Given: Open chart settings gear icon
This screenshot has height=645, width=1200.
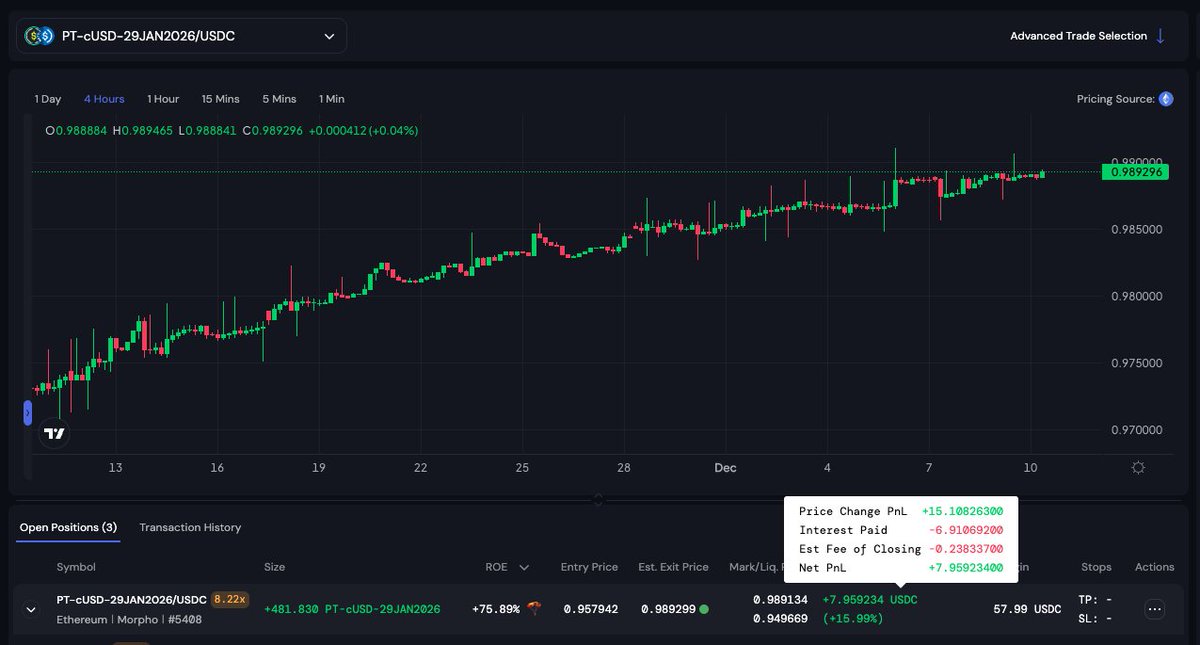Looking at the screenshot, I should click(x=1138, y=467).
